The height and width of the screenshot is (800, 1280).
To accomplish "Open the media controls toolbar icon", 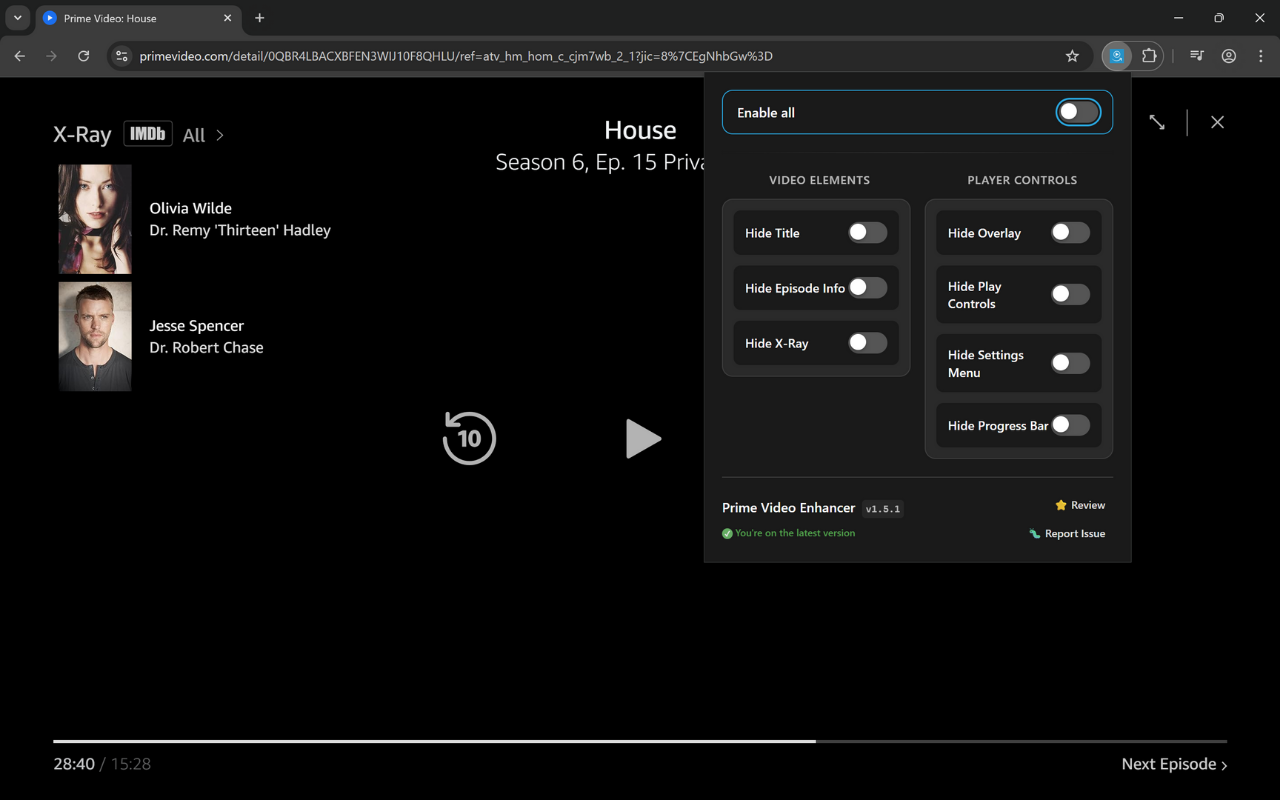I will click(x=1196, y=56).
